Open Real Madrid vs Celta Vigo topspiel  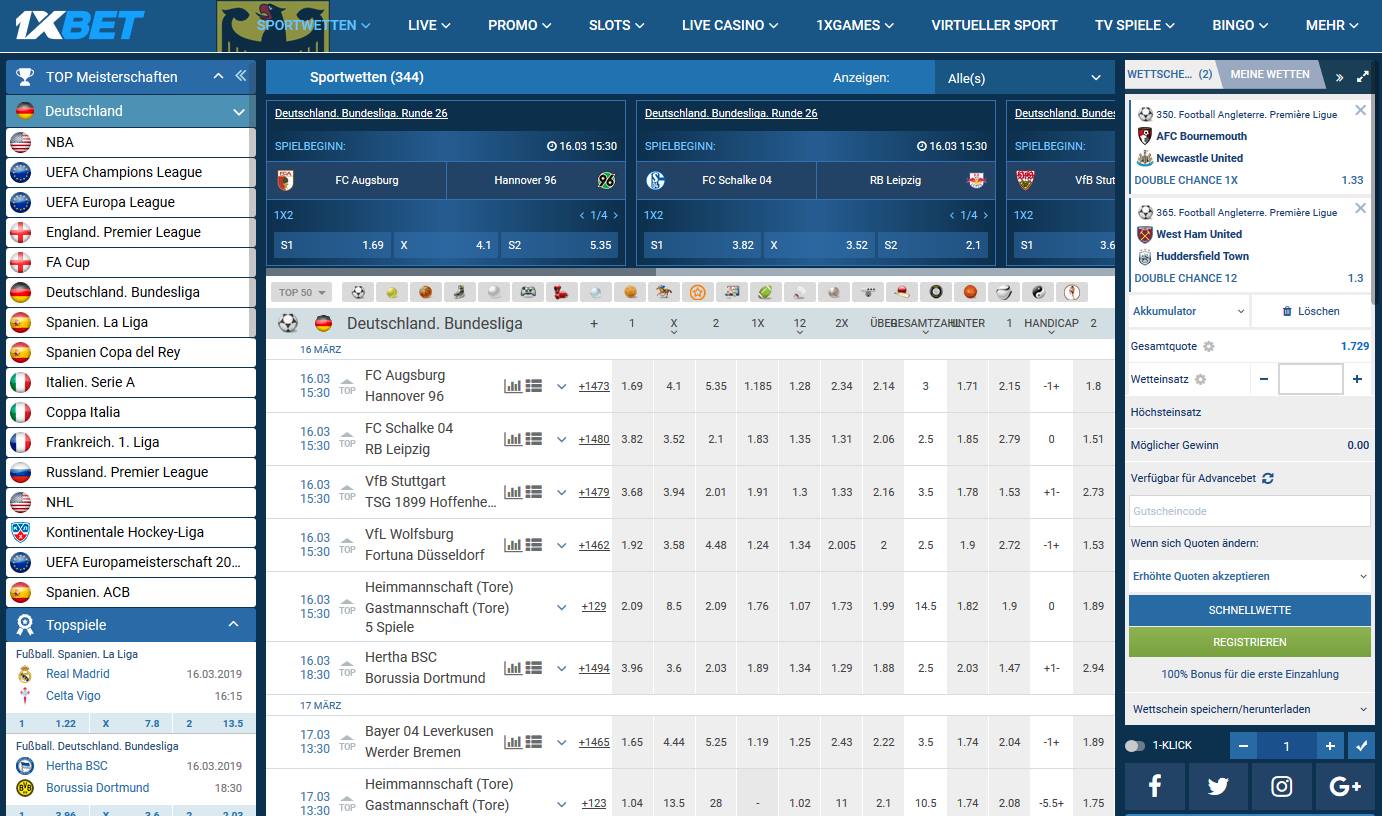129,685
